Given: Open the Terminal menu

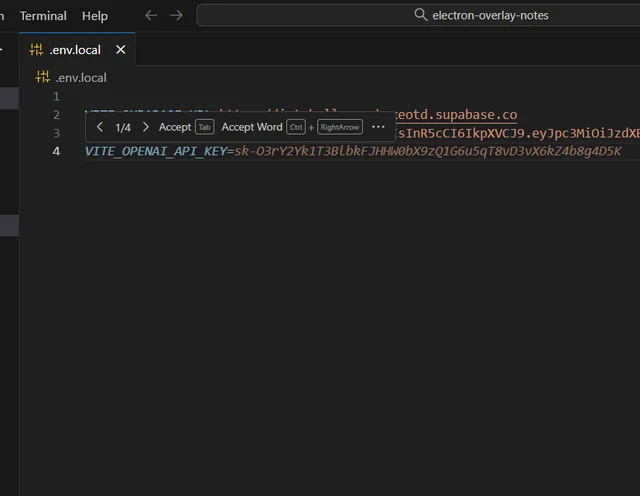Looking at the screenshot, I should coord(43,16).
